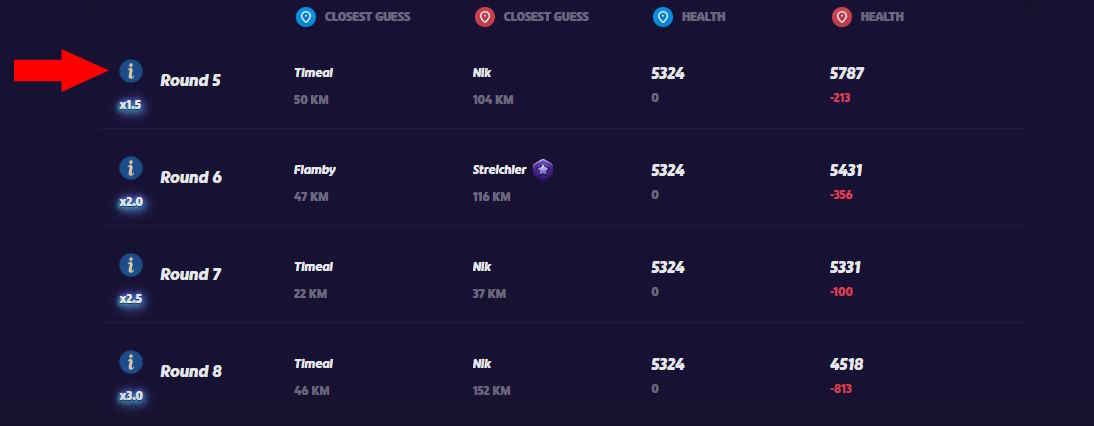Click the red Closest Guess pin icon

[485, 17]
